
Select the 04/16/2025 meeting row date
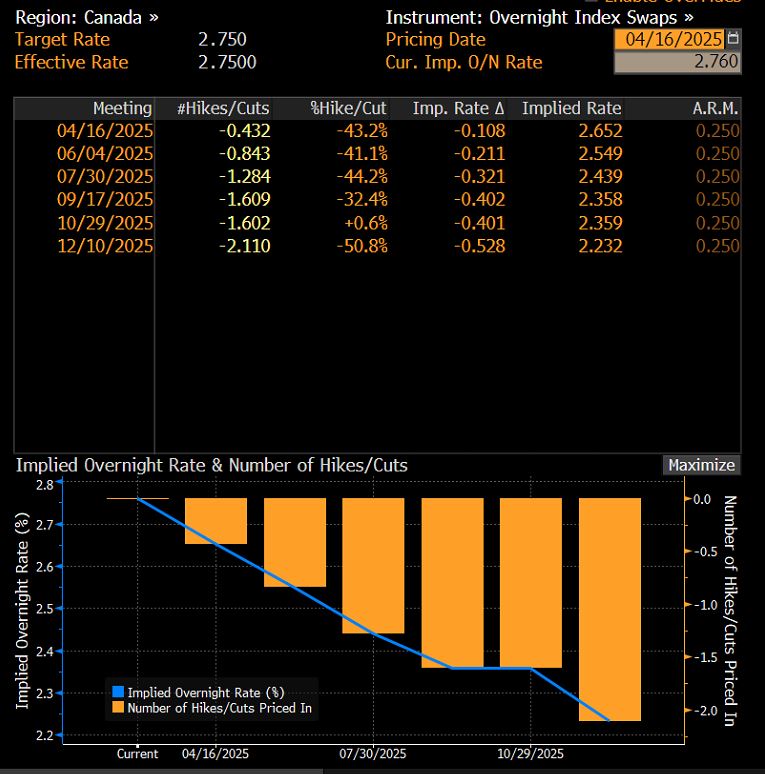105,131
